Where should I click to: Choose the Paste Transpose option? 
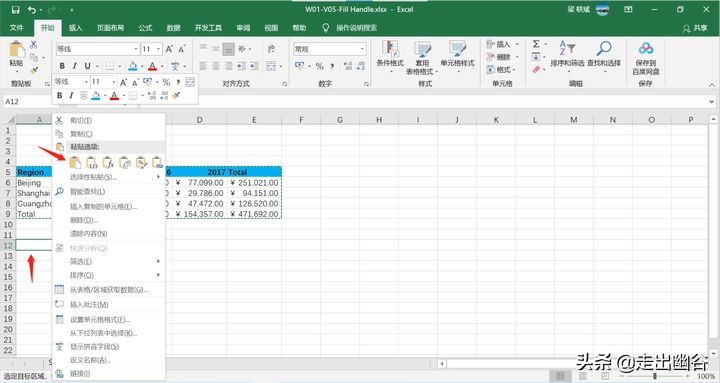coord(124,162)
